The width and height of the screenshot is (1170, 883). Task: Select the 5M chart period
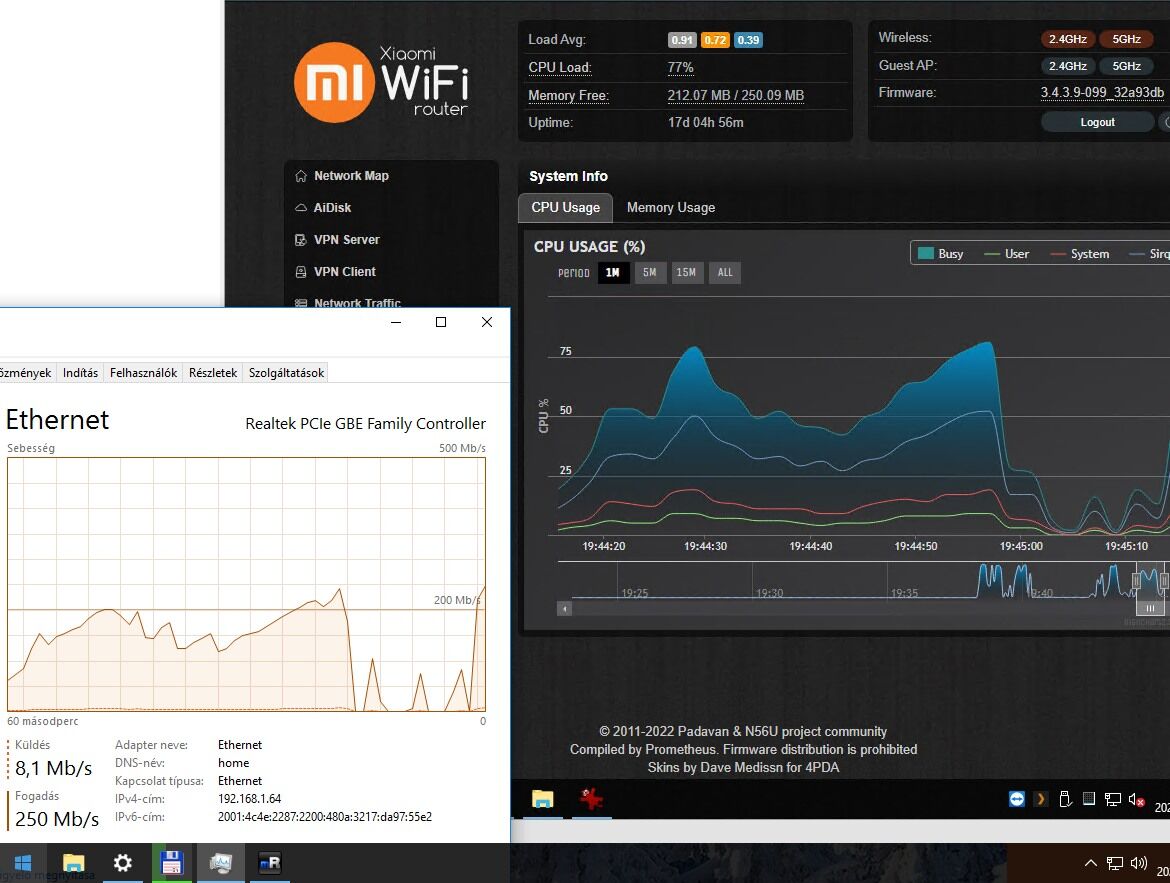pyautogui.click(x=650, y=272)
